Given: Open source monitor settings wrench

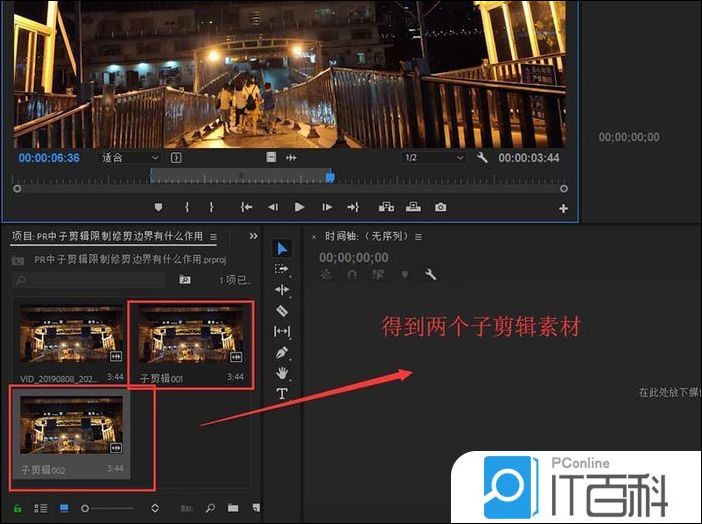Looking at the screenshot, I should pos(482,158).
